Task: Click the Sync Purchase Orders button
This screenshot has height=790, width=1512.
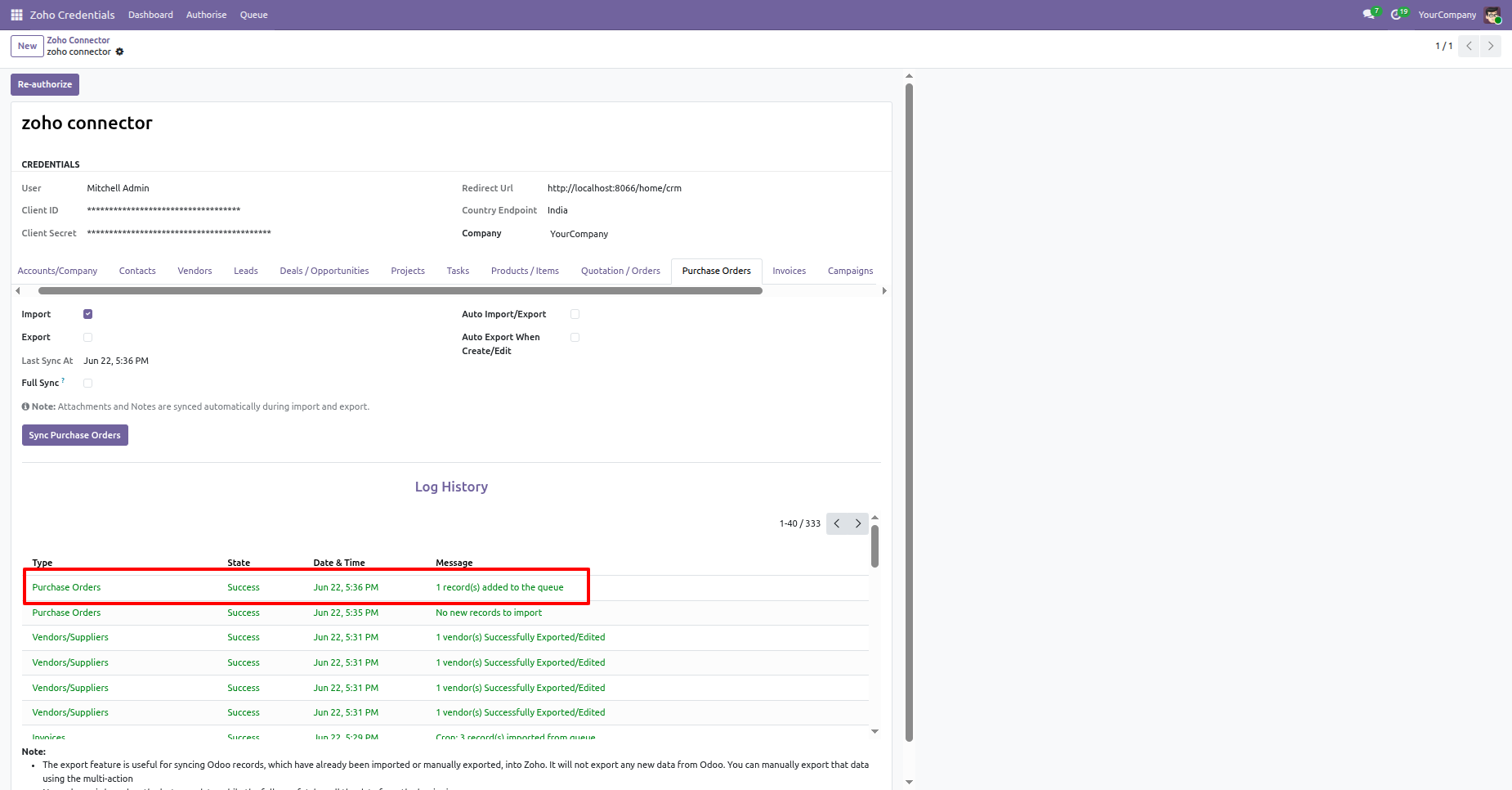Action: click(x=75, y=435)
